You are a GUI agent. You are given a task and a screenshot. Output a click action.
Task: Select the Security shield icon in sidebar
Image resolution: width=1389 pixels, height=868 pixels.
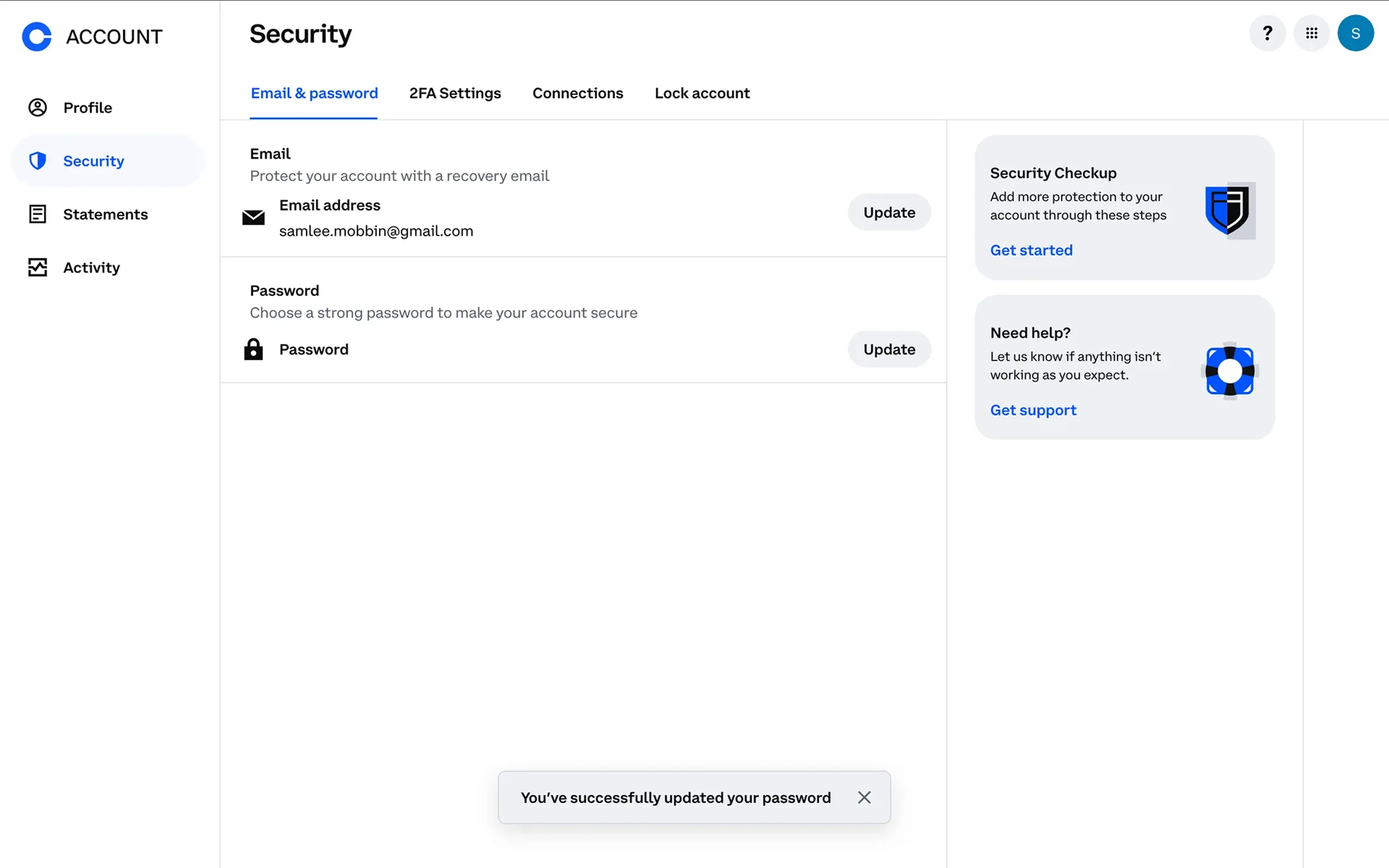(x=38, y=161)
